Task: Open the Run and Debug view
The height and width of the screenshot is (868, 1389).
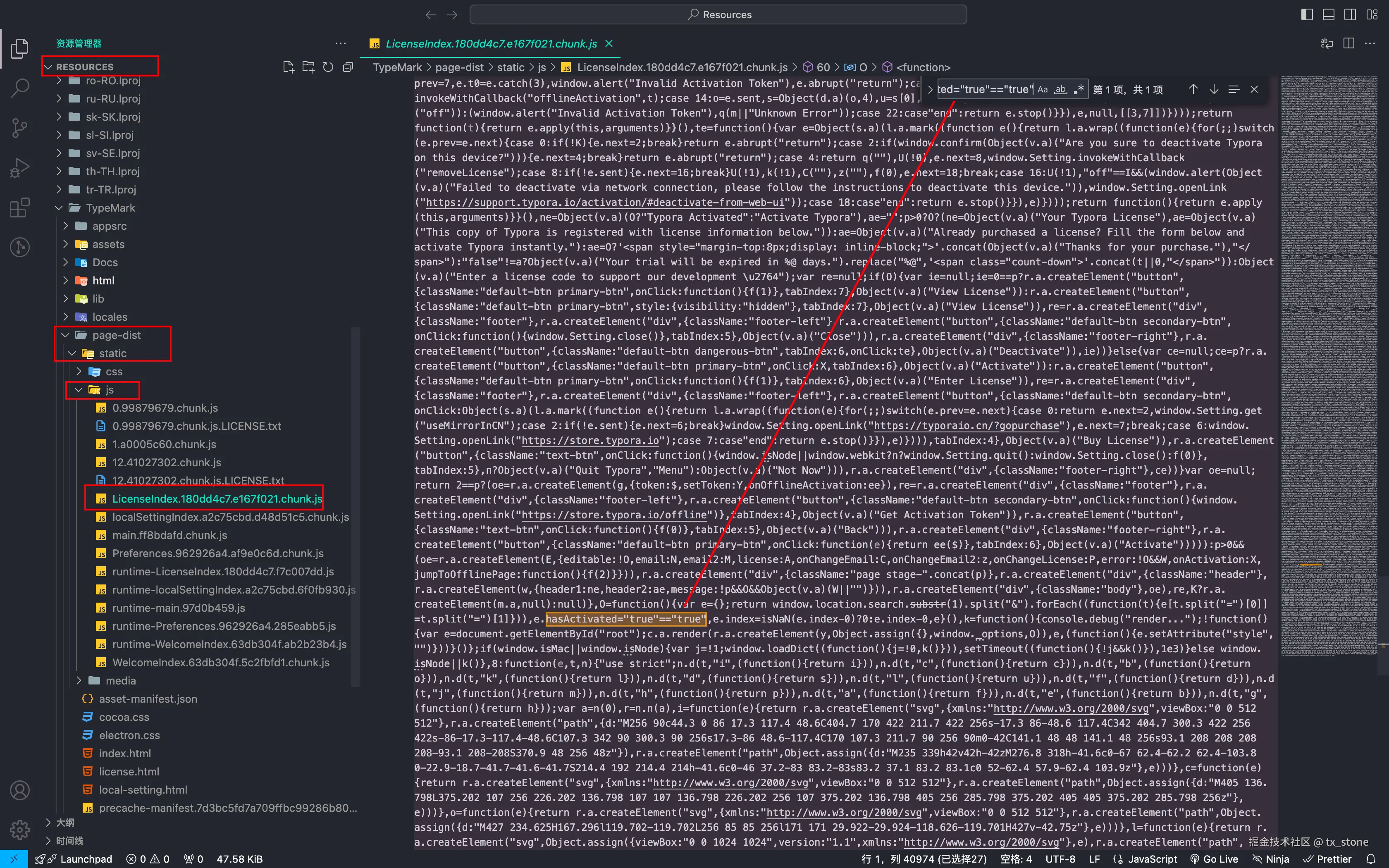Action: coord(20,168)
